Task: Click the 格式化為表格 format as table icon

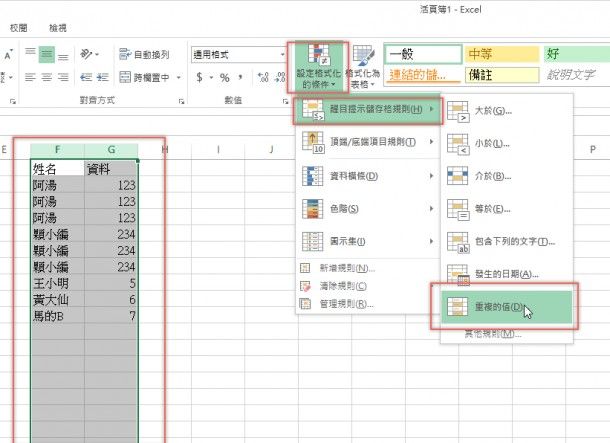Action: [x=363, y=67]
